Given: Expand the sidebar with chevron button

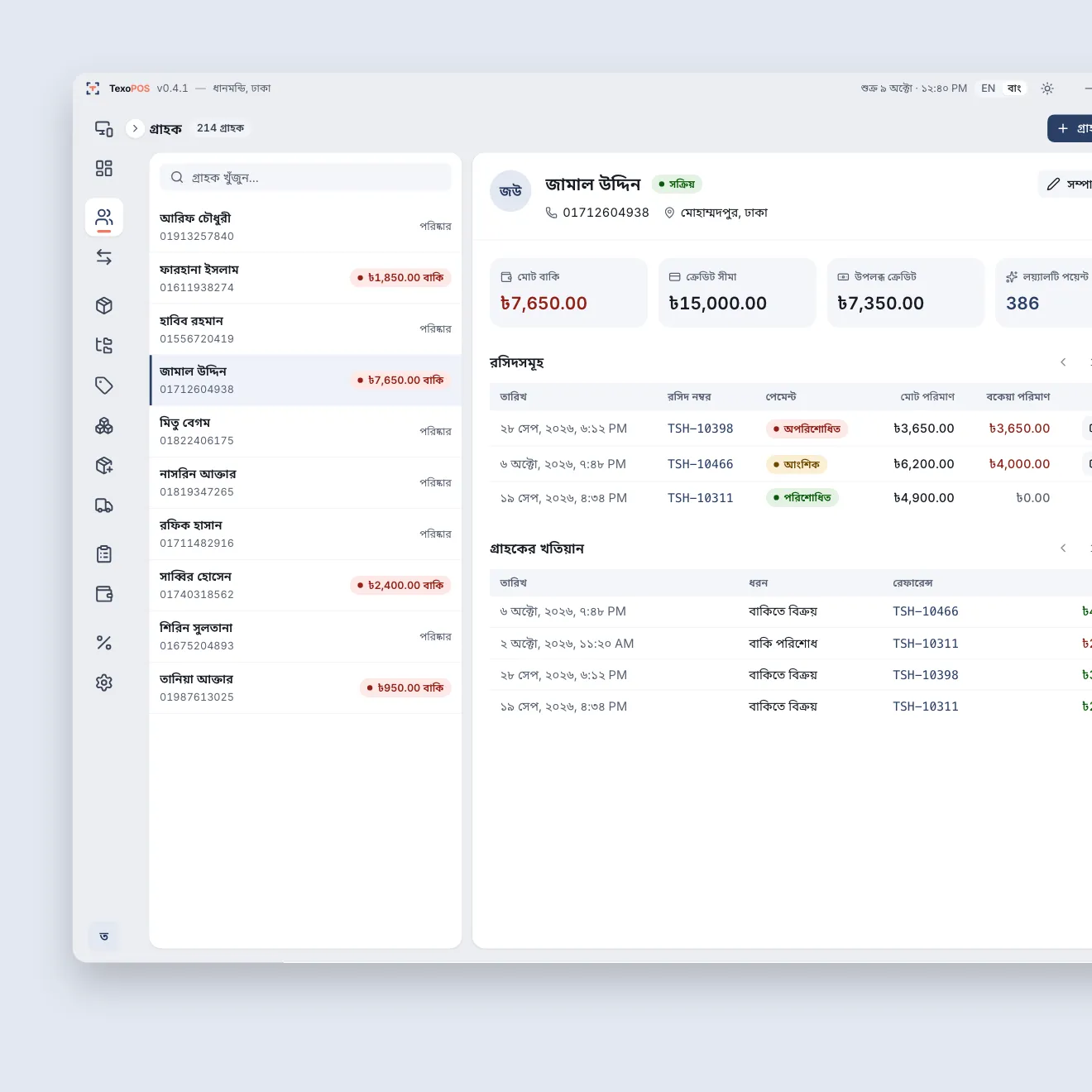Looking at the screenshot, I should [135, 128].
